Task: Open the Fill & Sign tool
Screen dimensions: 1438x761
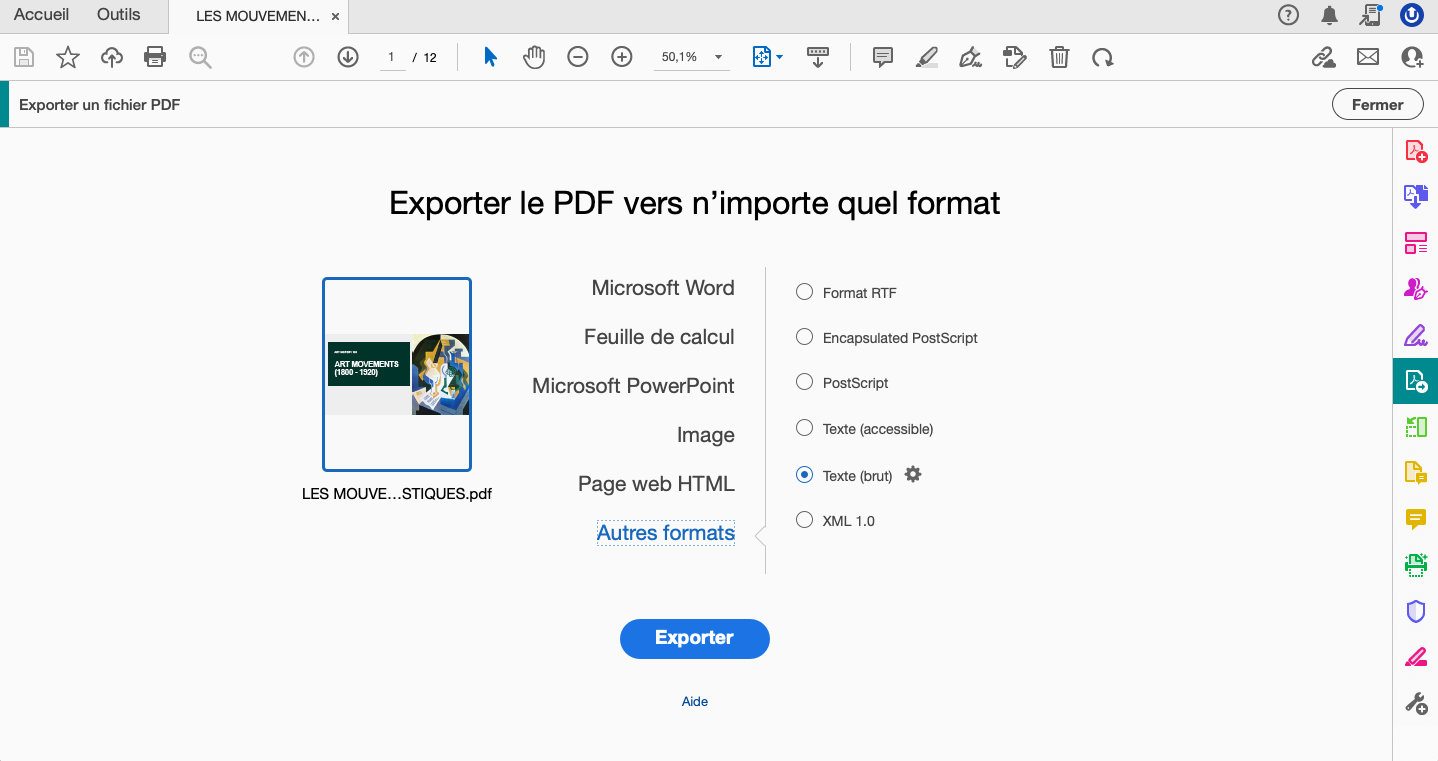Action: (1415, 334)
